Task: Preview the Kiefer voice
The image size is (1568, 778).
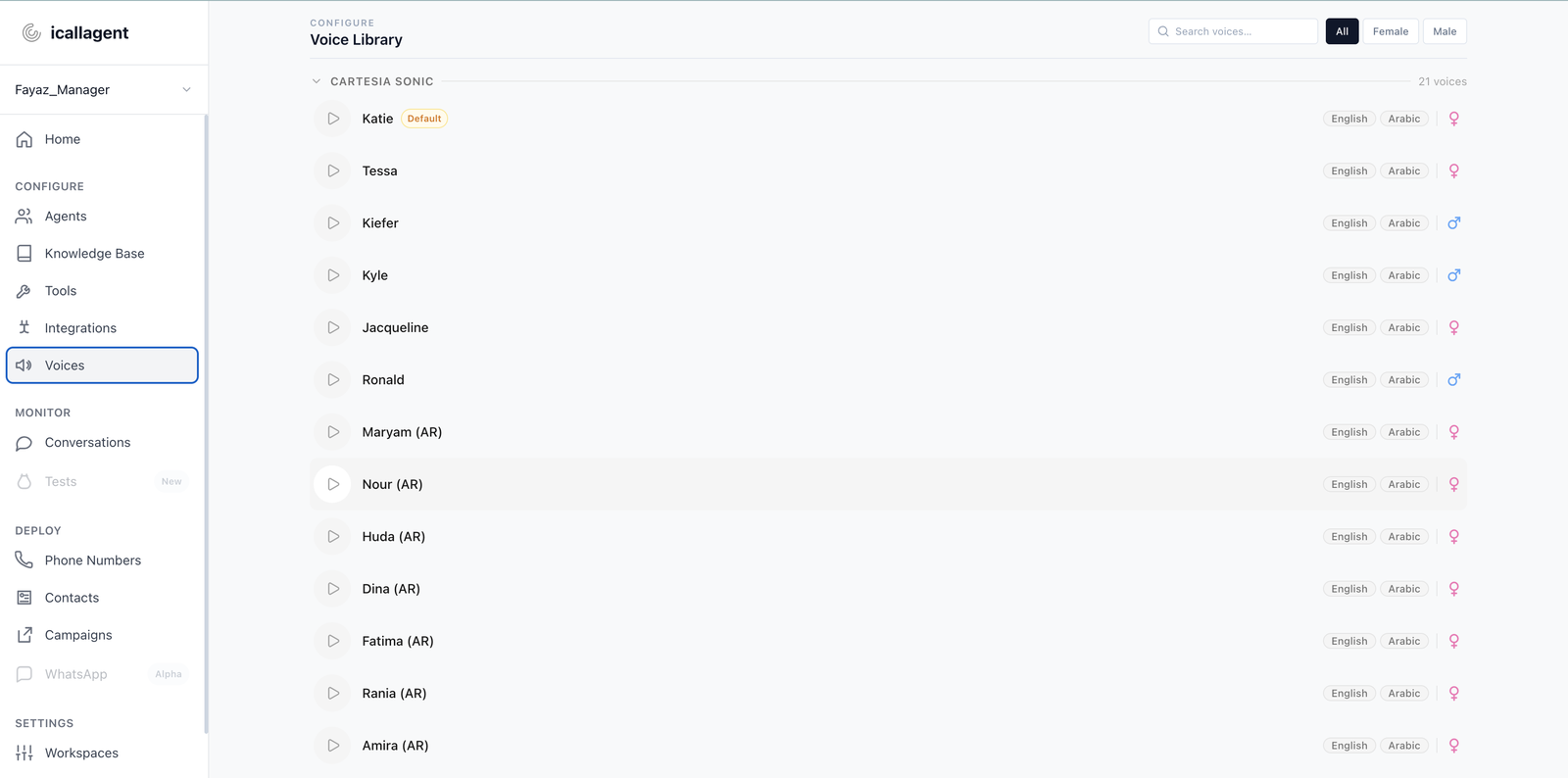Action: coord(333,223)
